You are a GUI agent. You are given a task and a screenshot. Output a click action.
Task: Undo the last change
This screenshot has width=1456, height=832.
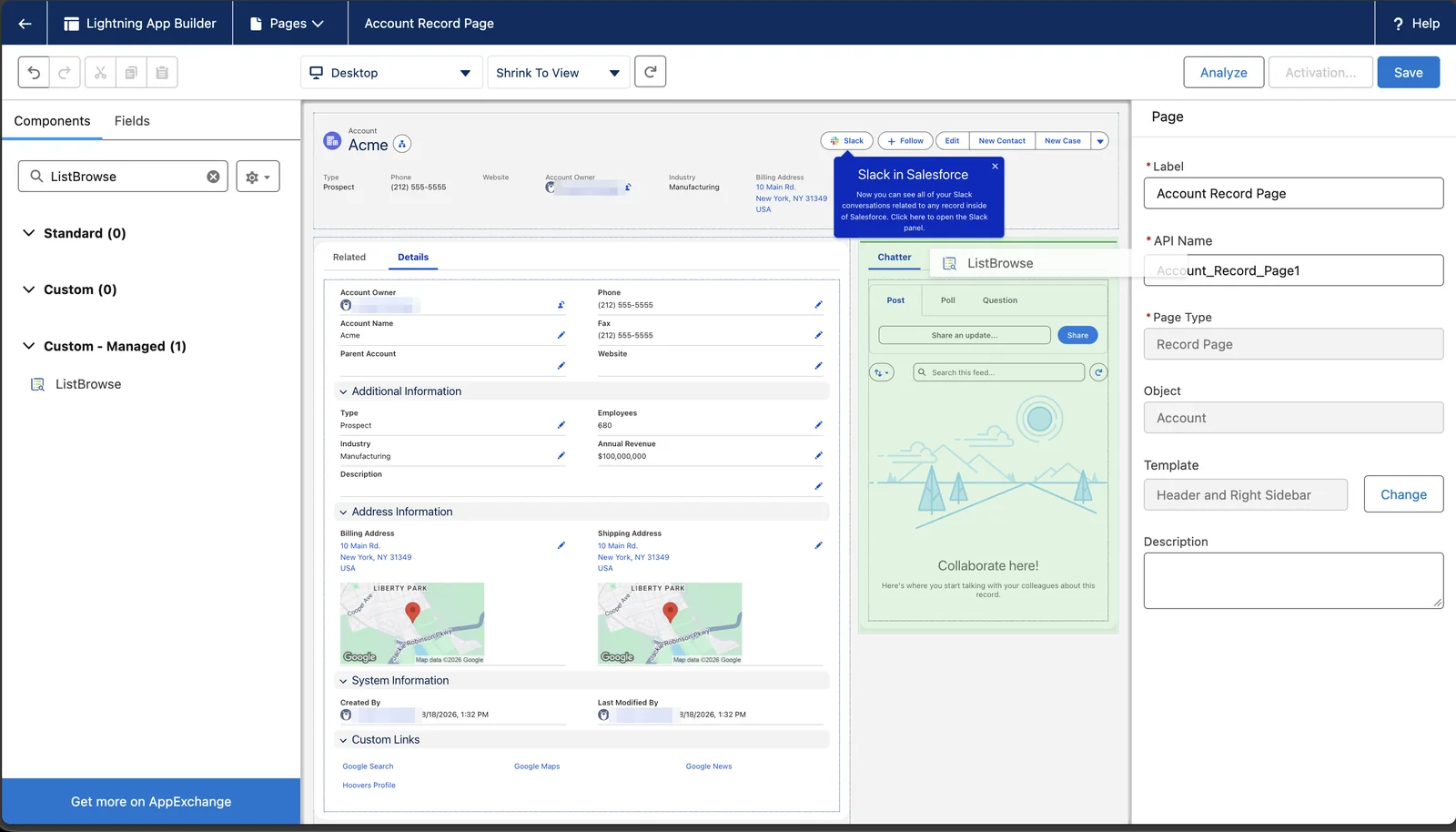click(x=34, y=73)
